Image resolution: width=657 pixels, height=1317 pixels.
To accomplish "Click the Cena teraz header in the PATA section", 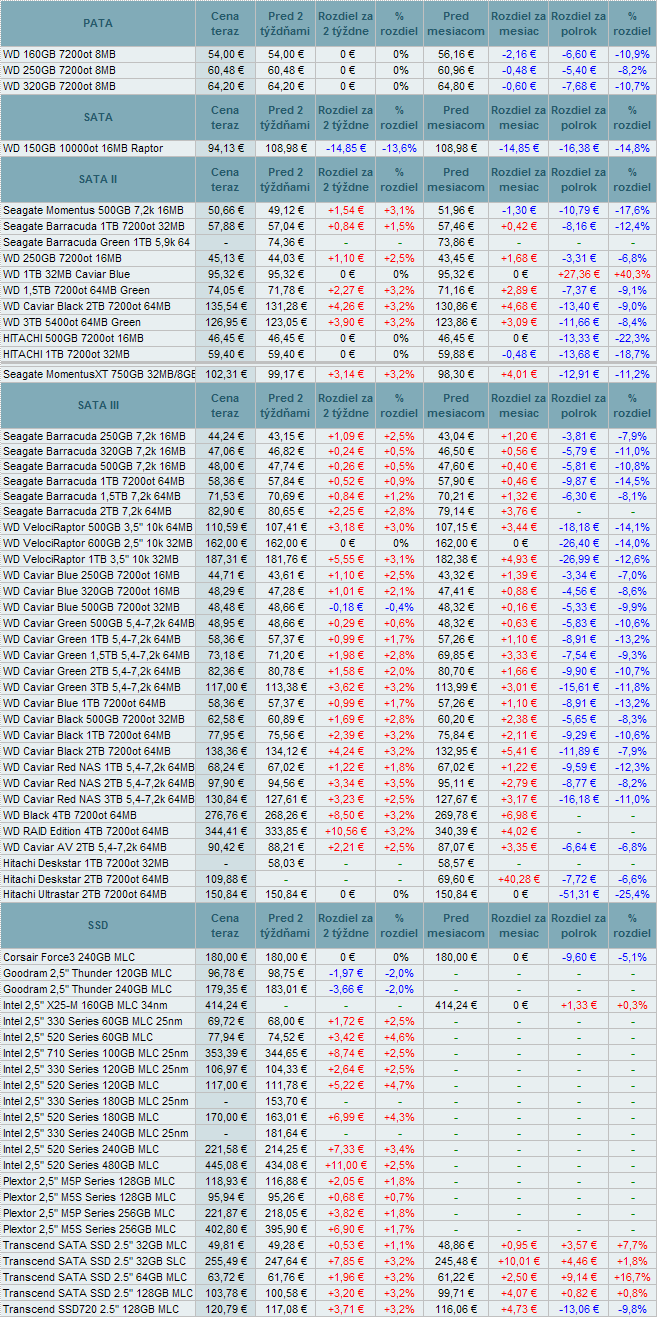I will 226,23.
